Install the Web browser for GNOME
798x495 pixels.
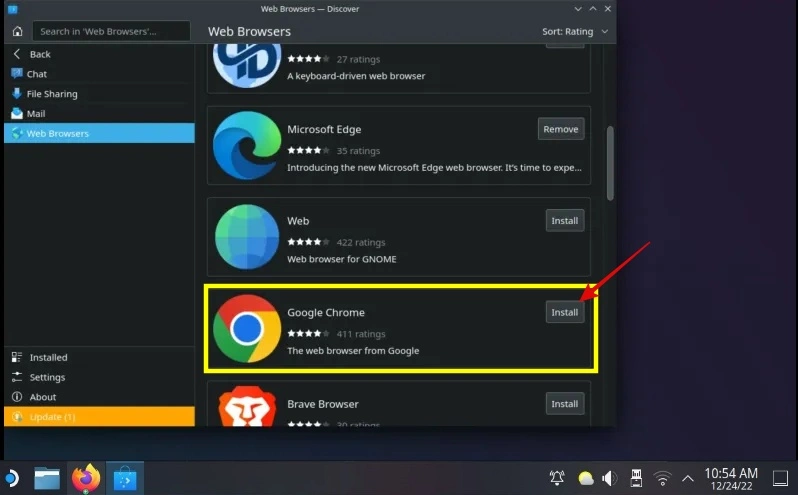click(565, 221)
